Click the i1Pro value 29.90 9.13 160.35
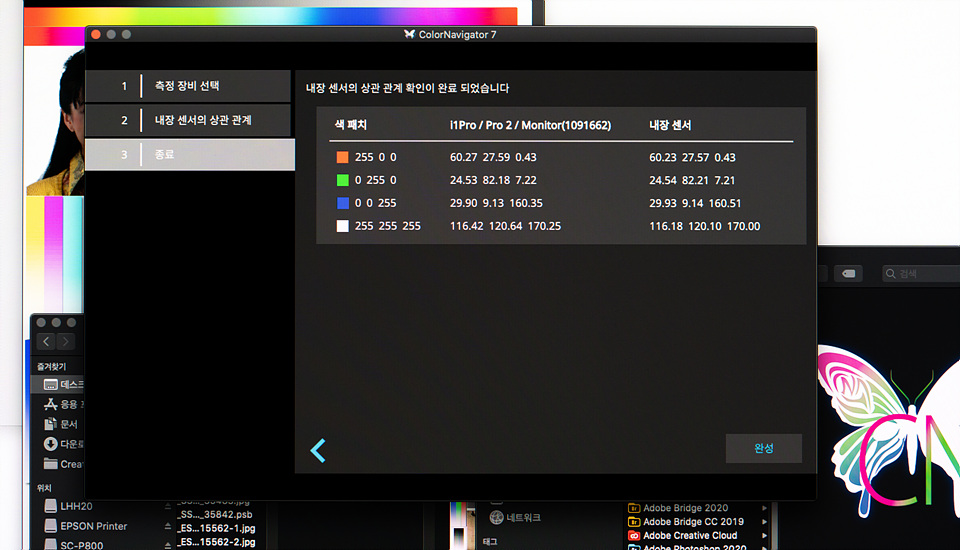The image size is (960, 550). pyautogui.click(x=496, y=203)
